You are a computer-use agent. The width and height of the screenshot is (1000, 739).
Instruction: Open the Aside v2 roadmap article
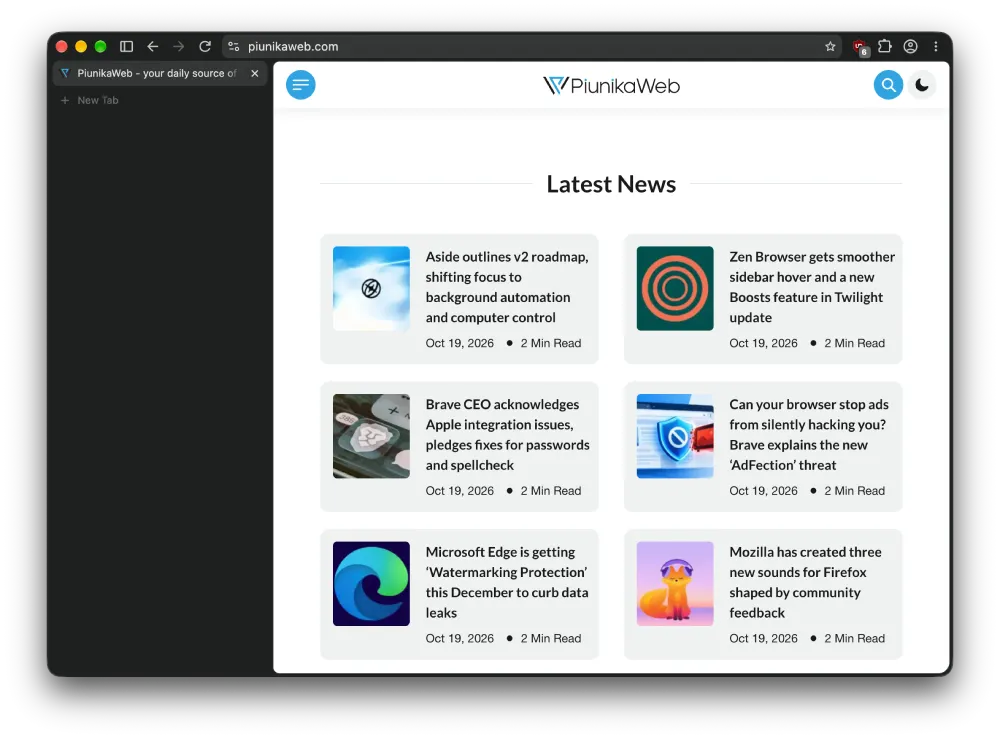point(507,287)
